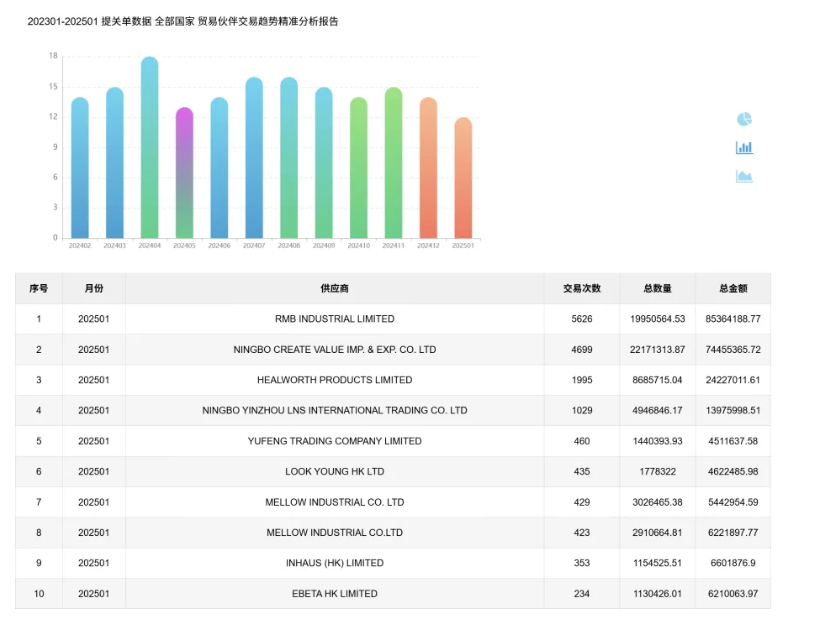Open supplier RMB INDUSTRIAL LIMITED
The width and height of the screenshot is (816, 634).
[334, 319]
